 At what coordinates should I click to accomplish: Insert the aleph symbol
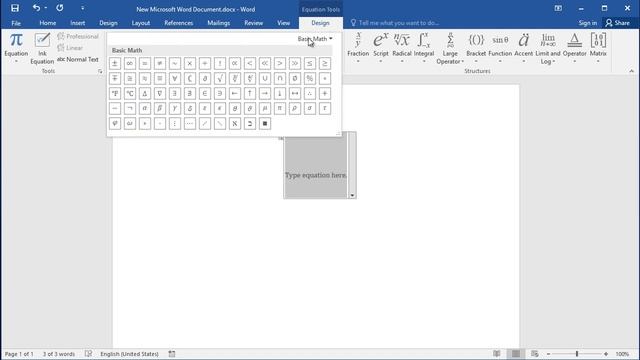(x=235, y=124)
